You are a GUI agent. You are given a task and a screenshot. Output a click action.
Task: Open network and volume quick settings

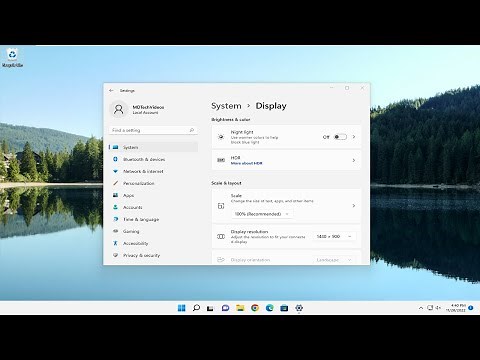pyautogui.click(x=434, y=308)
